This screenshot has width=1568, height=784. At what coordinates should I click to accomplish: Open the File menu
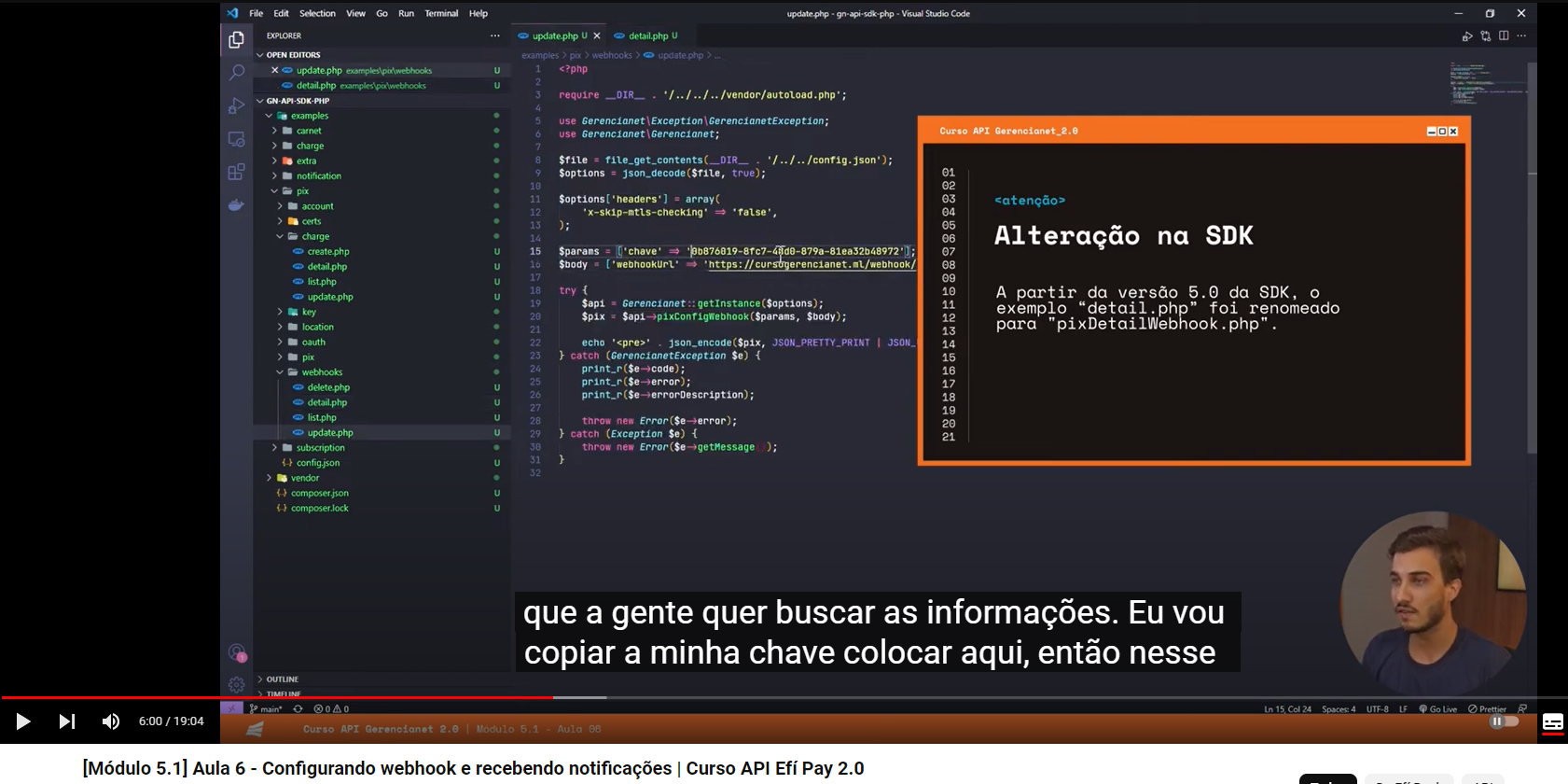click(256, 13)
